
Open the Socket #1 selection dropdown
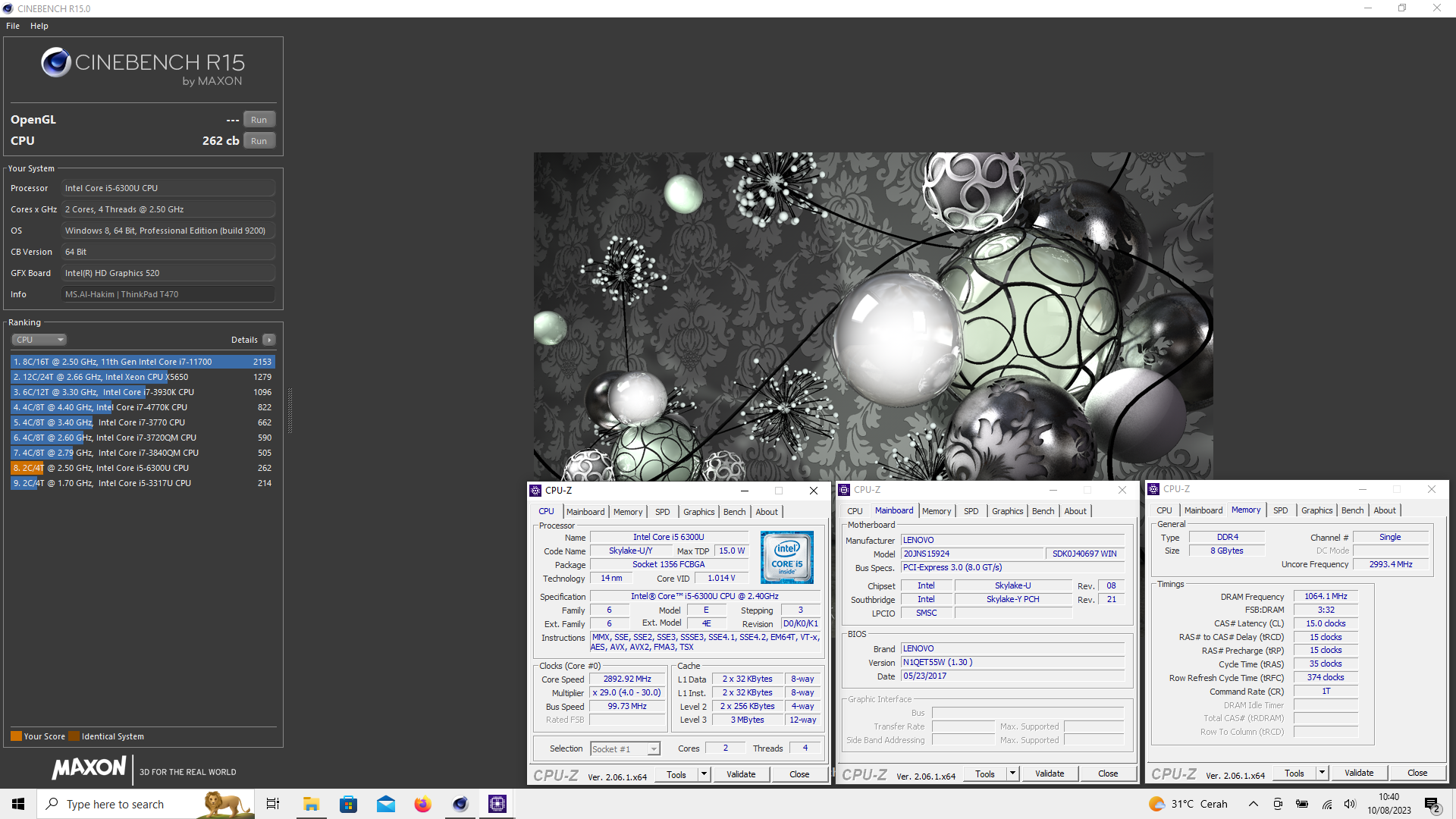pyautogui.click(x=625, y=749)
